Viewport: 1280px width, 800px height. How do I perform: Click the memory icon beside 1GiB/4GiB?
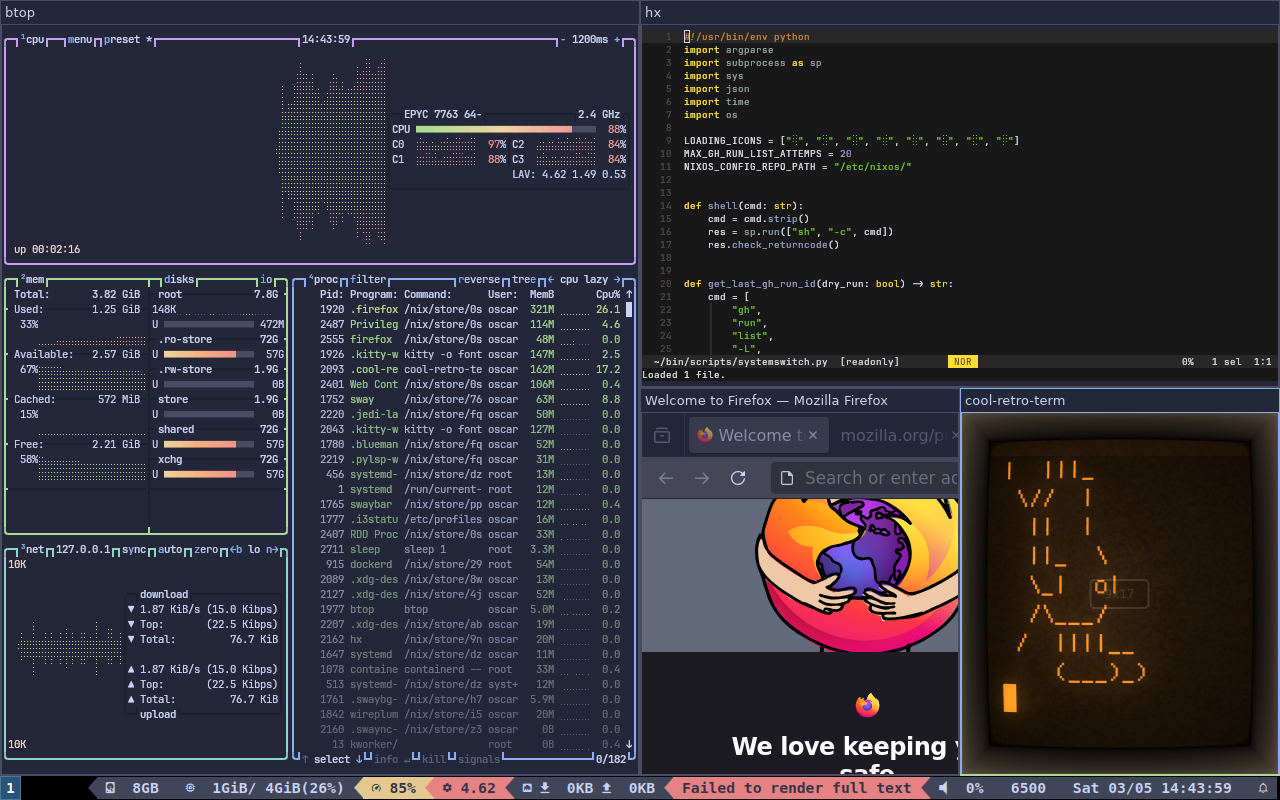191,788
